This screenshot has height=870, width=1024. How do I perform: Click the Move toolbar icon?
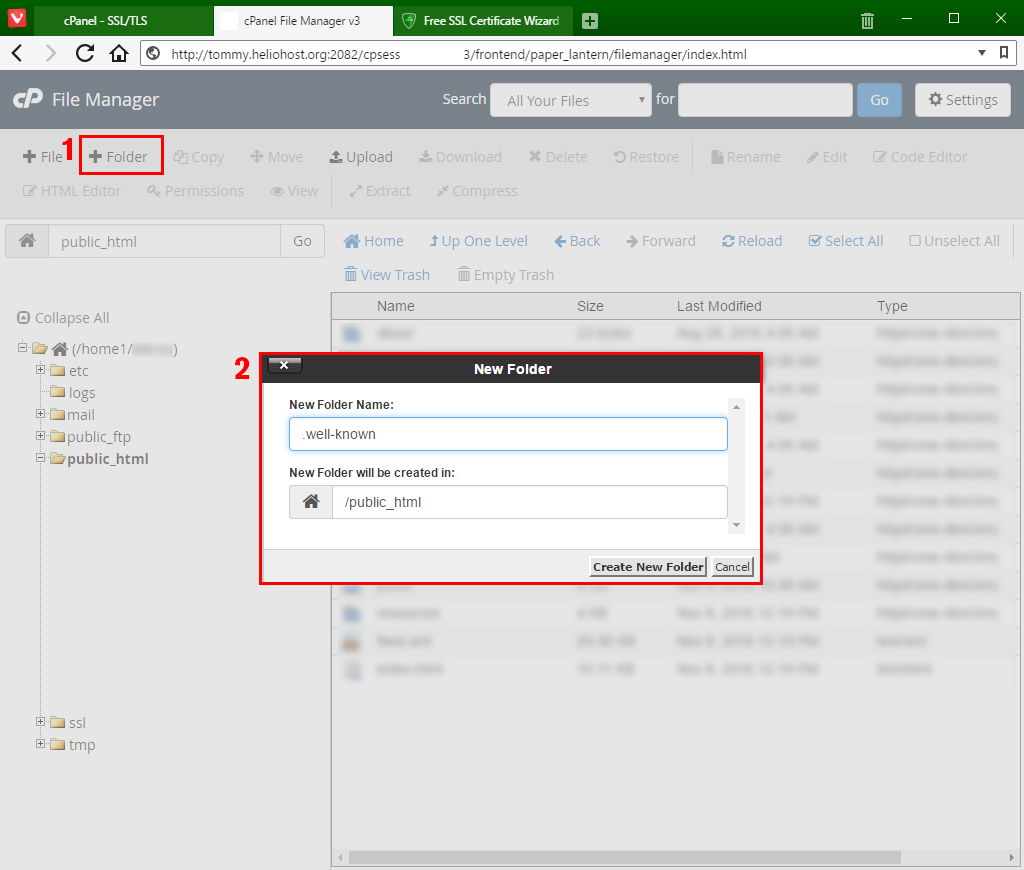pyautogui.click(x=276, y=157)
